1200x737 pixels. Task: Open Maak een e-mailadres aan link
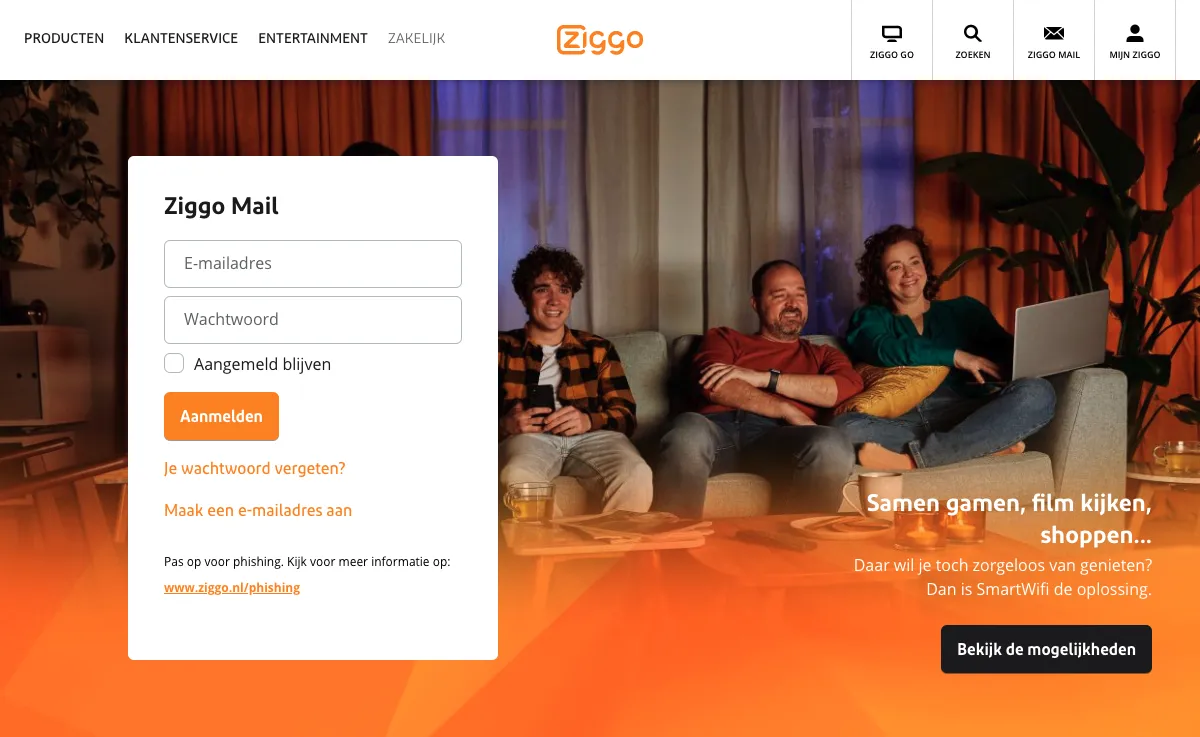[x=258, y=510]
